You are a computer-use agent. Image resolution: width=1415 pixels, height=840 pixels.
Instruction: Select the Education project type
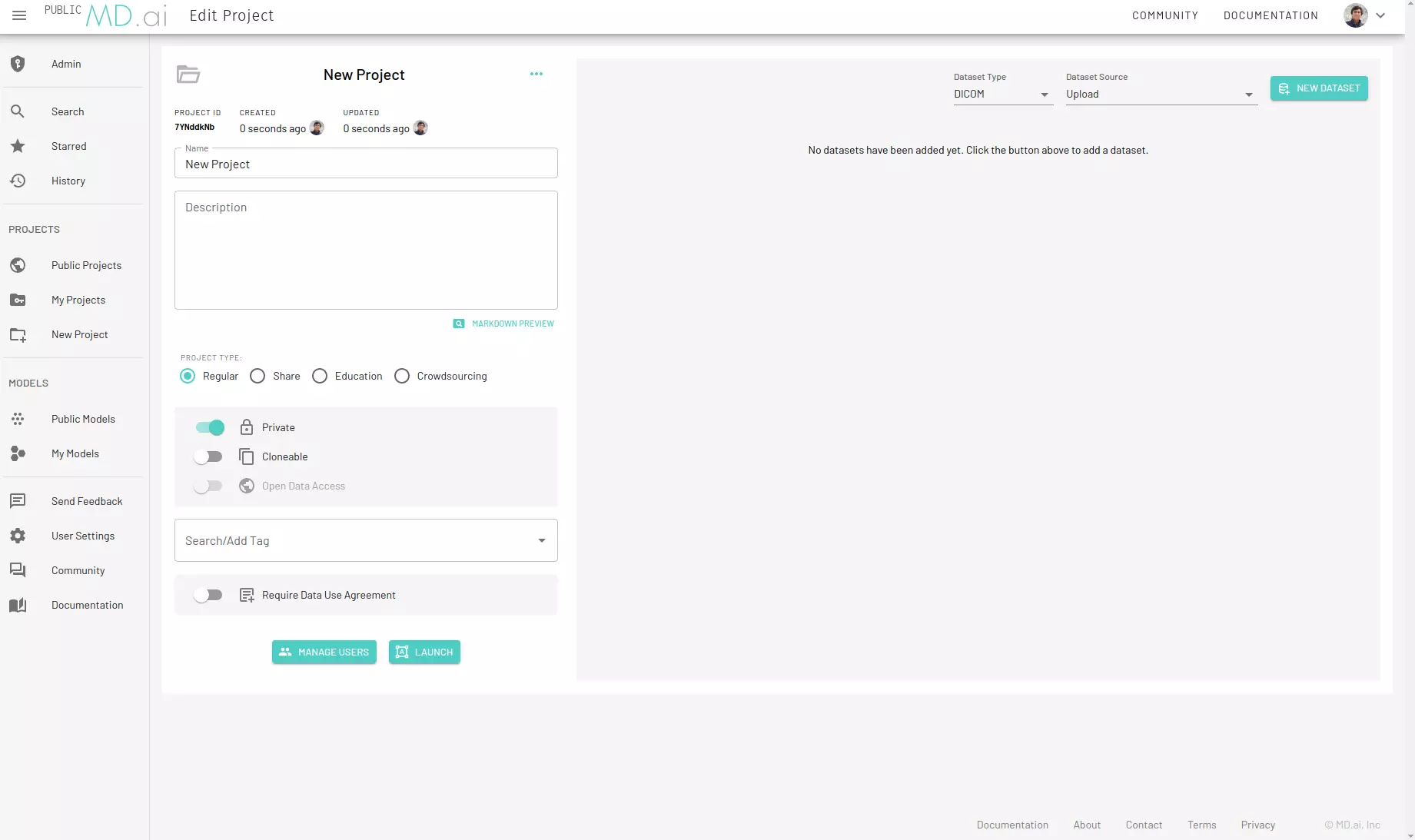point(320,376)
